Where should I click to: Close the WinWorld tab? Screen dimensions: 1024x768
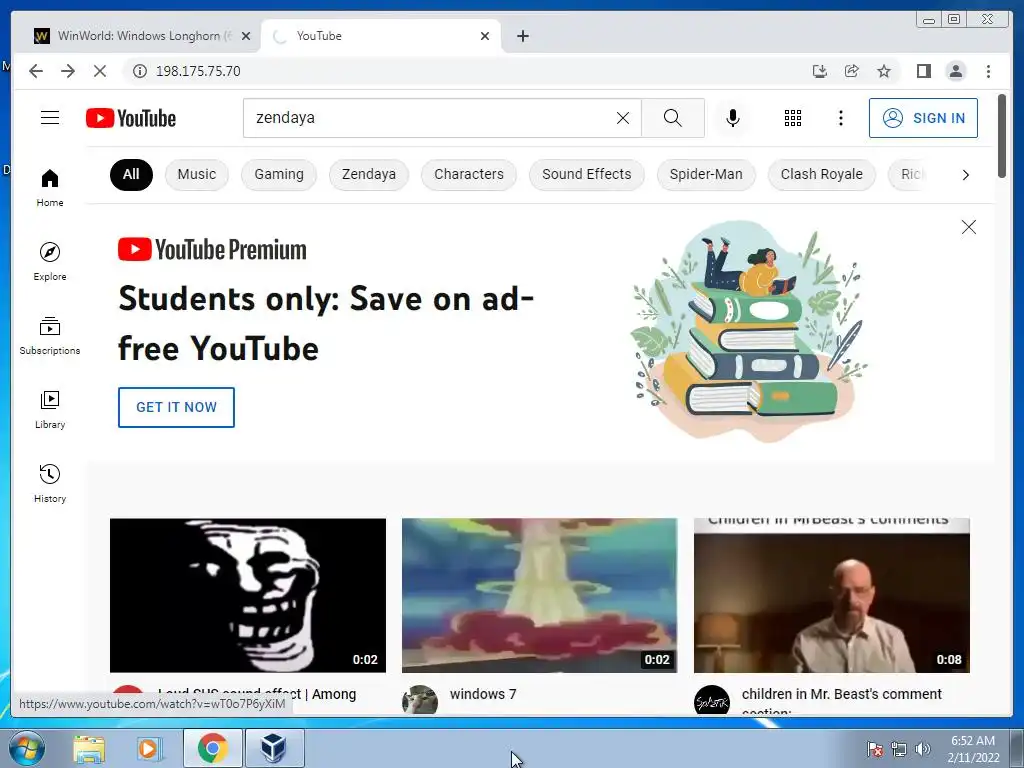(246, 36)
